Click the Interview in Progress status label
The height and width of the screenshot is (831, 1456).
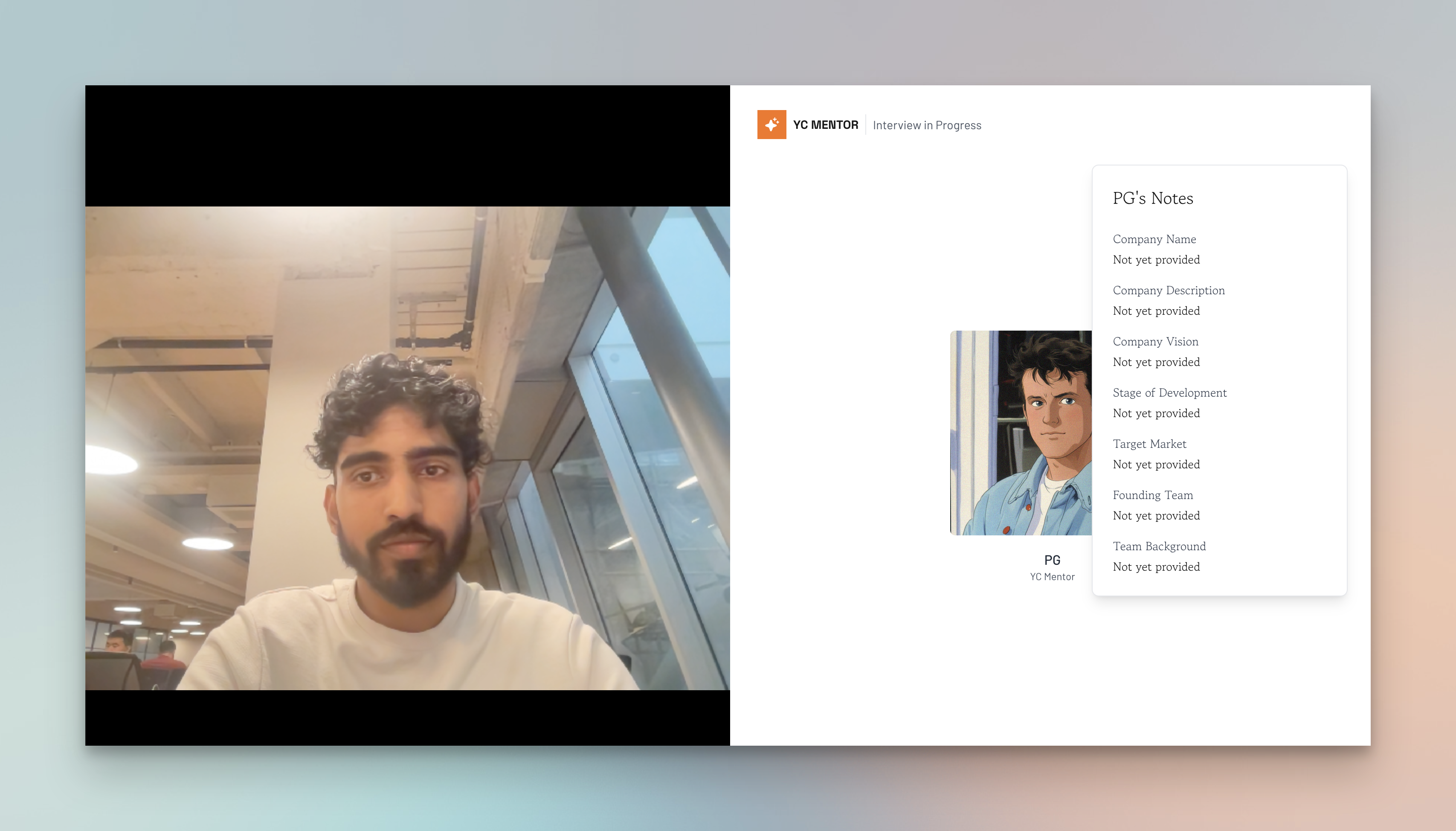tap(927, 125)
